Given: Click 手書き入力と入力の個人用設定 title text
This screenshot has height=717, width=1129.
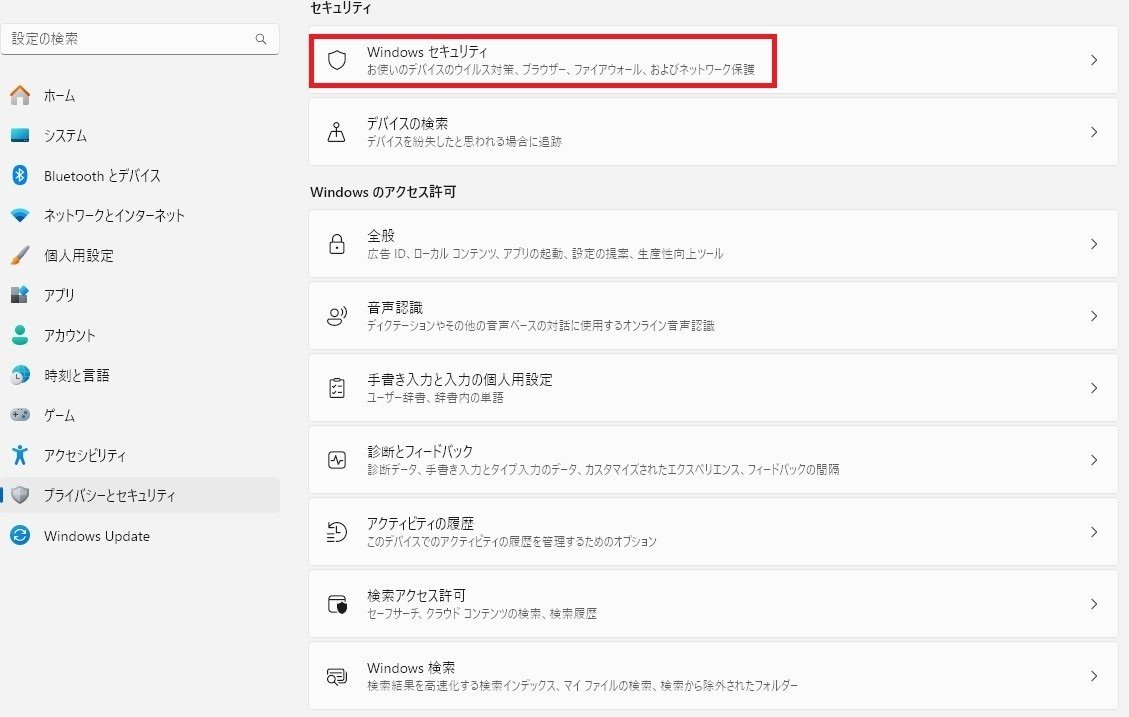Looking at the screenshot, I should (460, 379).
